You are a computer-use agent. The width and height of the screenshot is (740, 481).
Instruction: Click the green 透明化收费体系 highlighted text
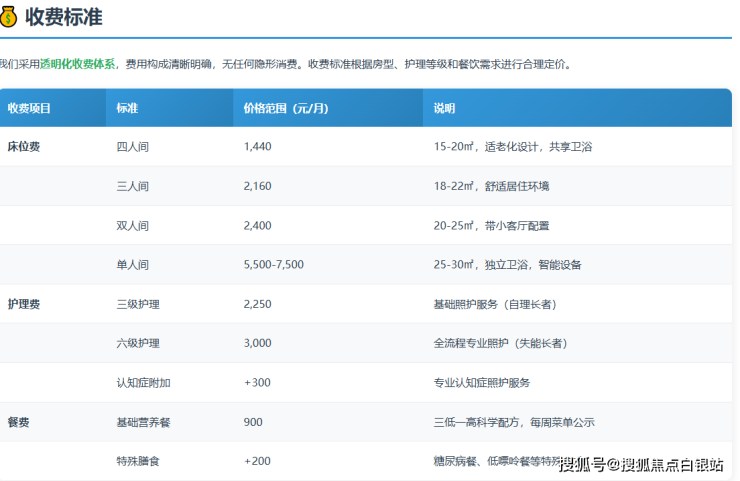(x=77, y=64)
